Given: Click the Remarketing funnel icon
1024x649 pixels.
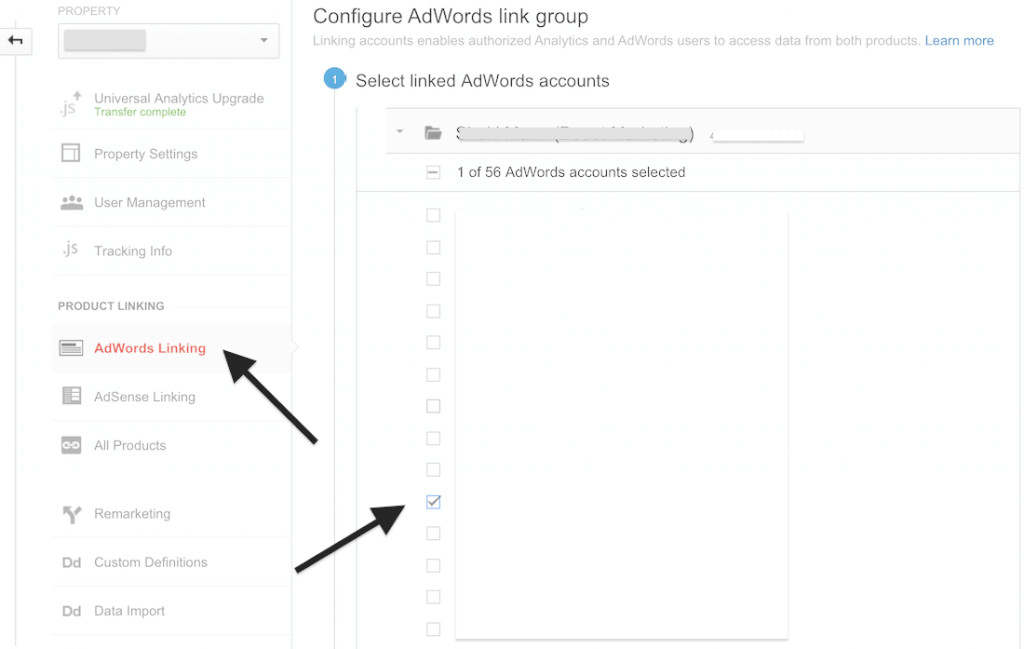Looking at the screenshot, I should pos(71,514).
